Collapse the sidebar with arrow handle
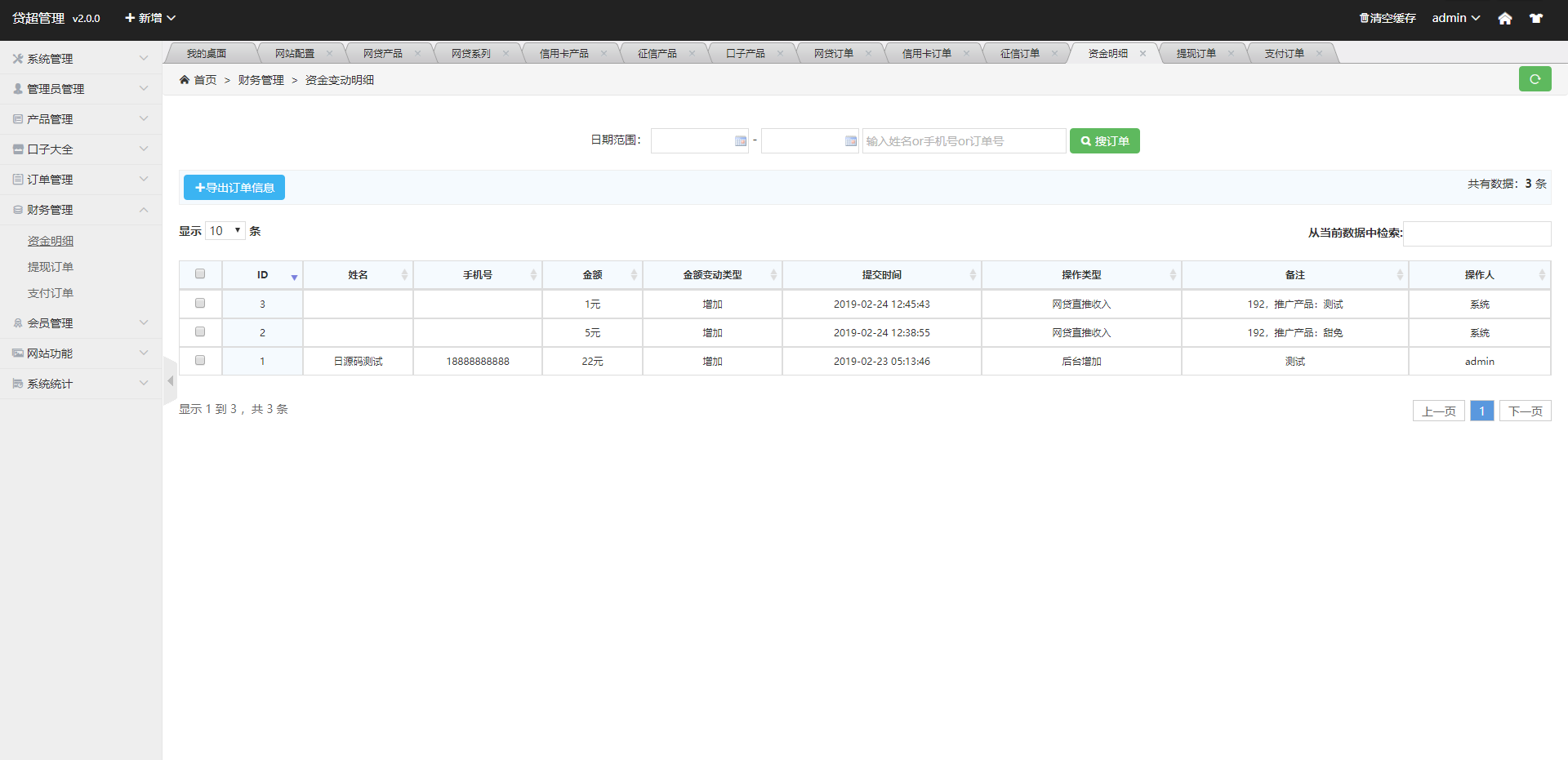Screen dimensions: 1568x760 (x=170, y=381)
